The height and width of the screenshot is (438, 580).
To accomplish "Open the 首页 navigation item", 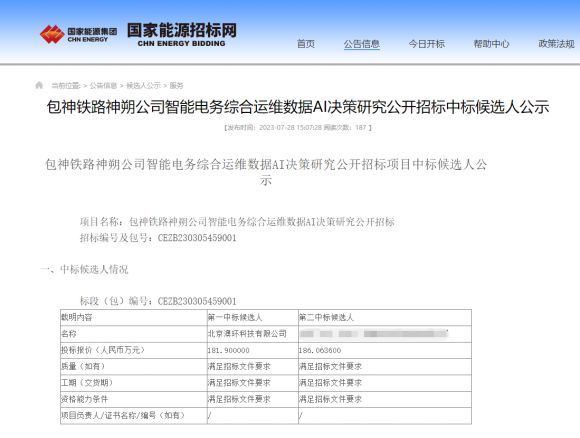I will click(x=306, y=44).
